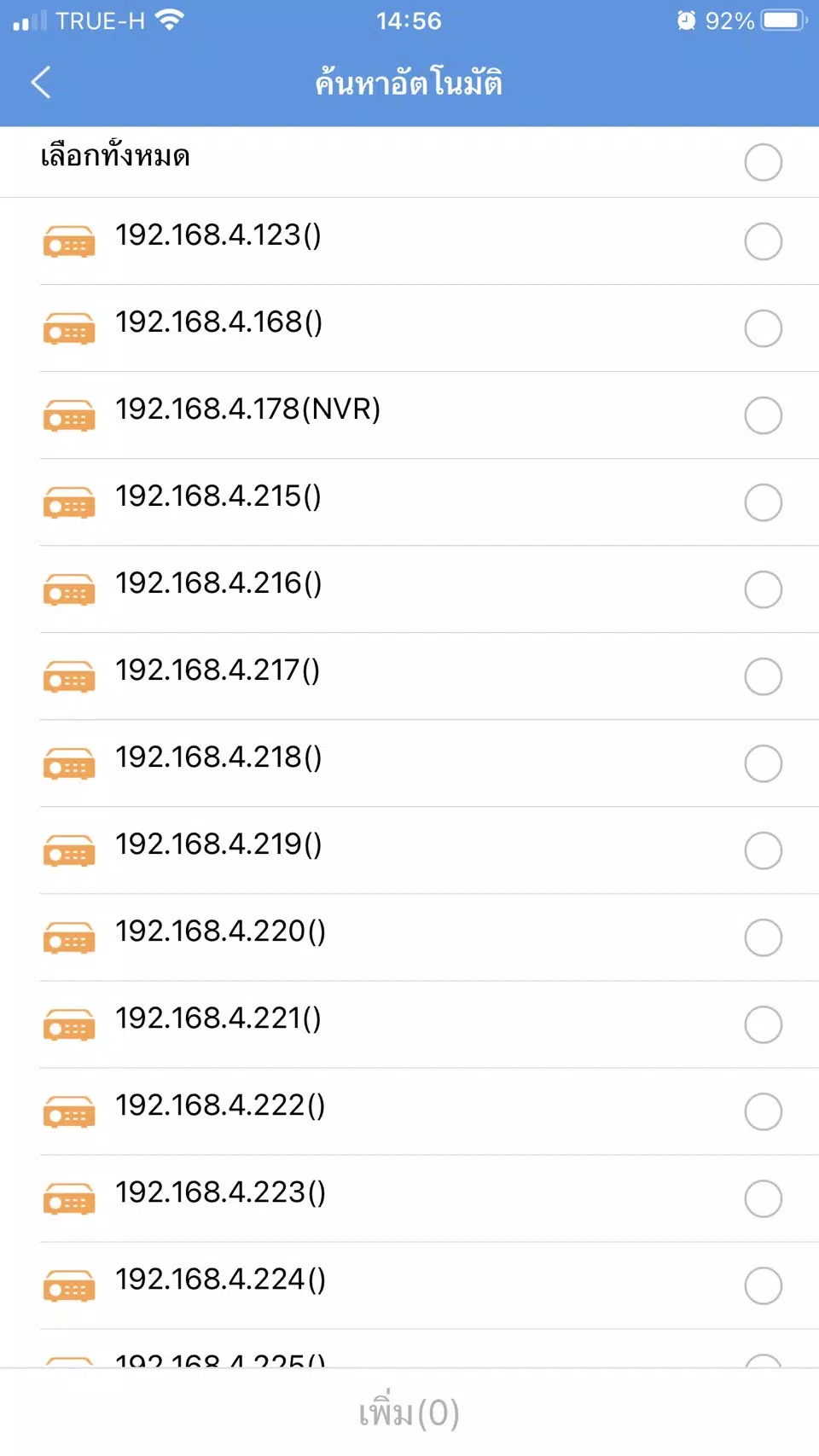Screen dimensions: 819x1456
Task: Tap device icon for 192.168.4.178 NVR
Action: click(69, 416)
